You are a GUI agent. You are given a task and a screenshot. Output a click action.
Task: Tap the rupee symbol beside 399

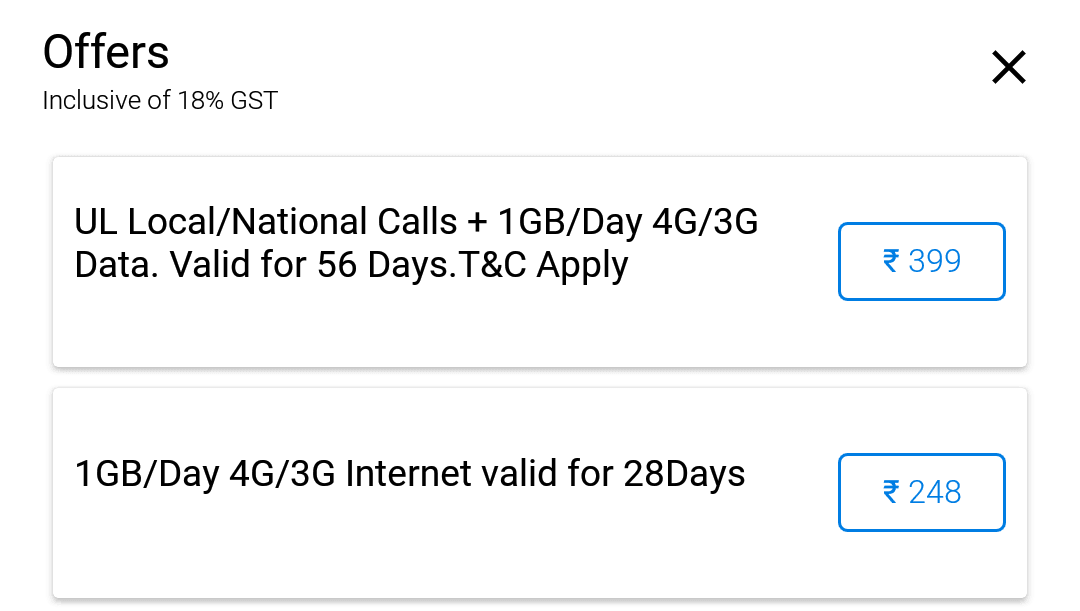coord(891,262)
